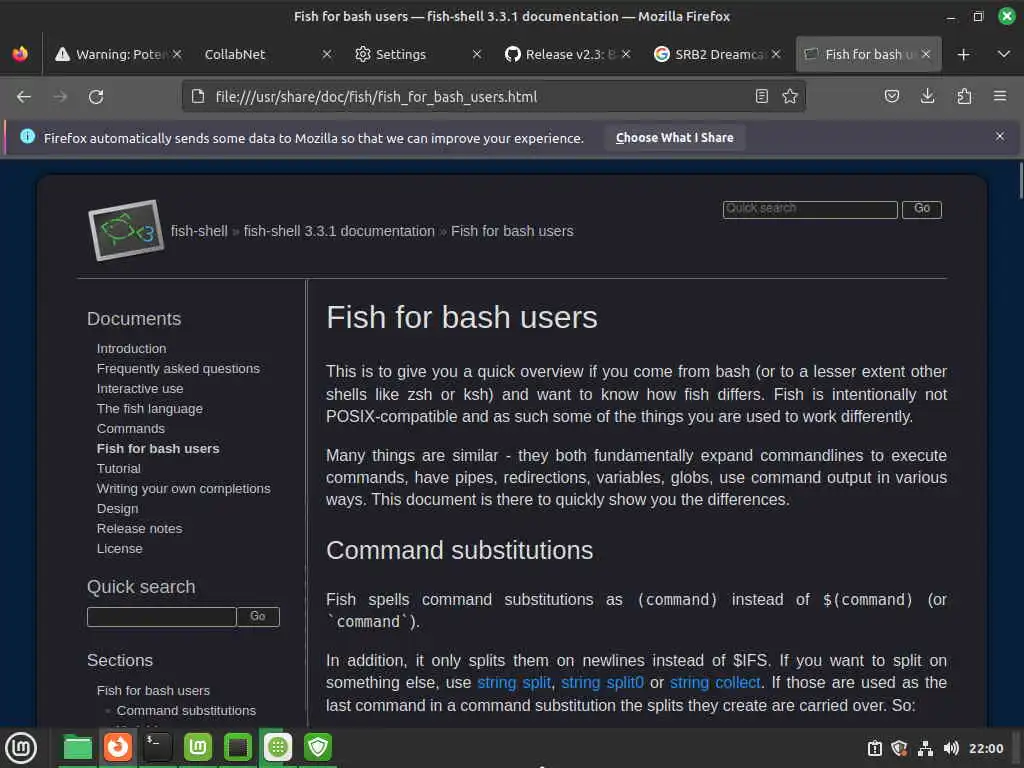This screenshot has width=1024, height=768.
Task: Focus the sidebar Quick search input
Action: (161, 617)
